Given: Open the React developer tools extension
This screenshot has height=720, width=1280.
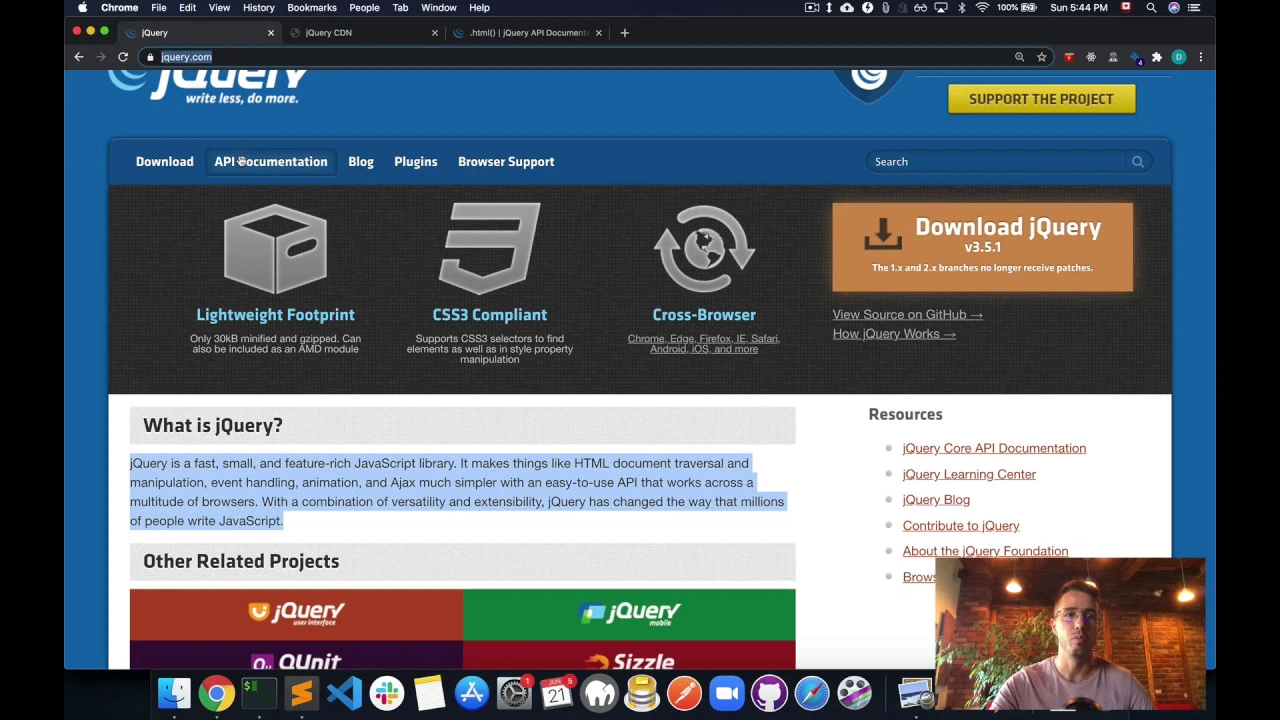Looking at the screenshot, I should coord(1091,57).
